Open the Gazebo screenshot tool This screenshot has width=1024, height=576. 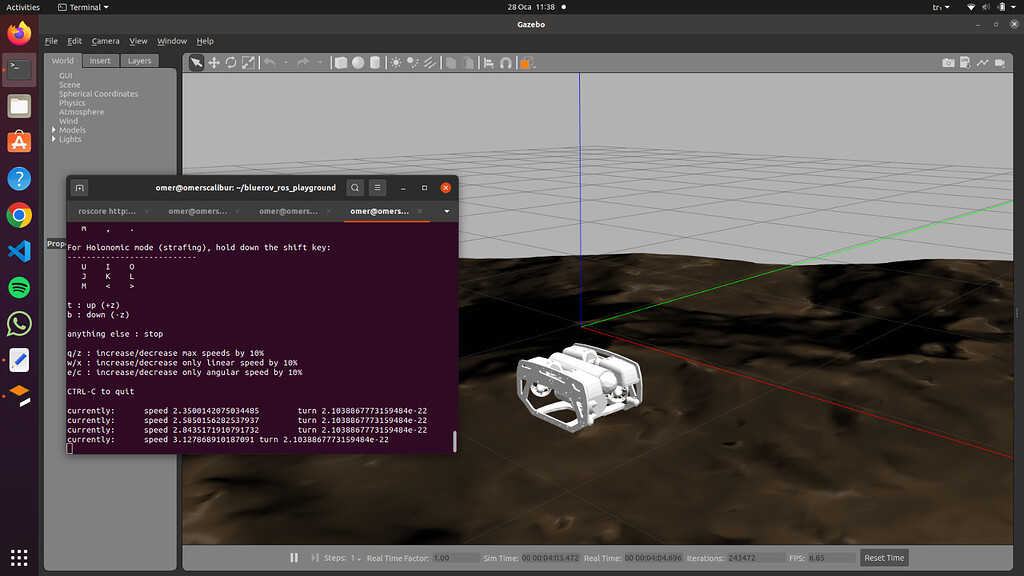point(948,62)
